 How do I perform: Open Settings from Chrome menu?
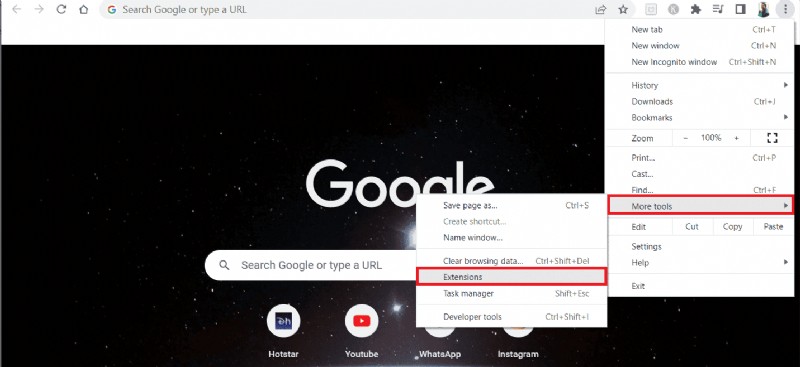click(x=699, y=247)
